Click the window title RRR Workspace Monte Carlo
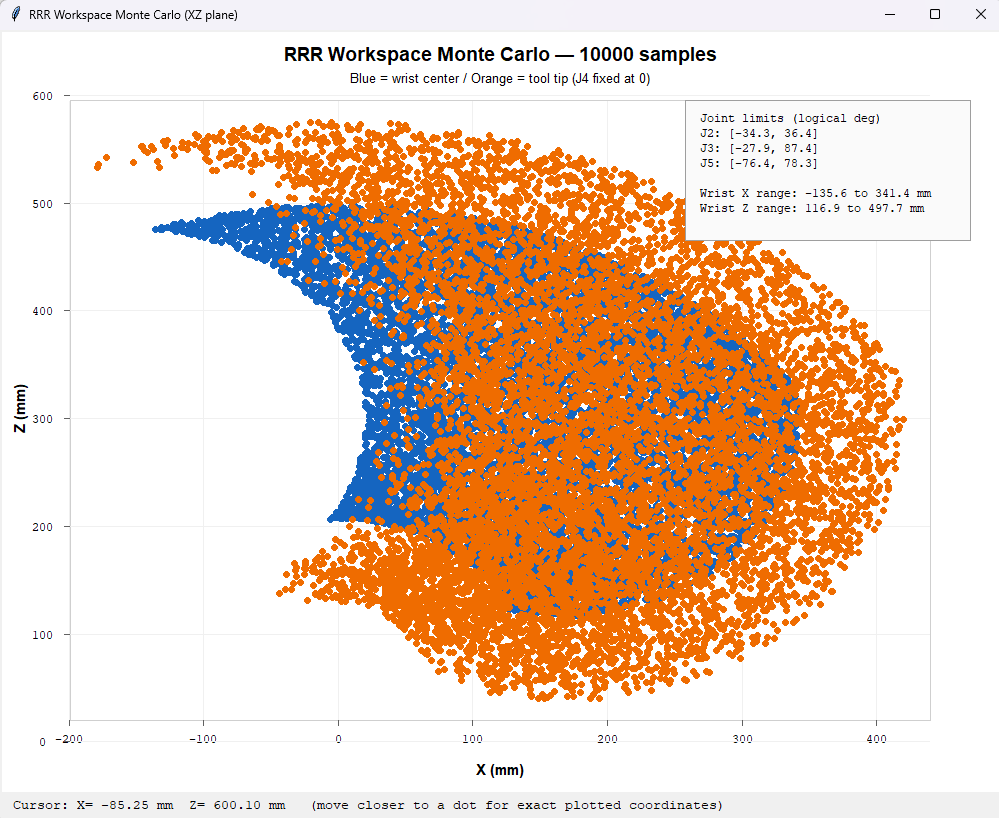This screenshot has height=818, width=999. pos(129,14)
